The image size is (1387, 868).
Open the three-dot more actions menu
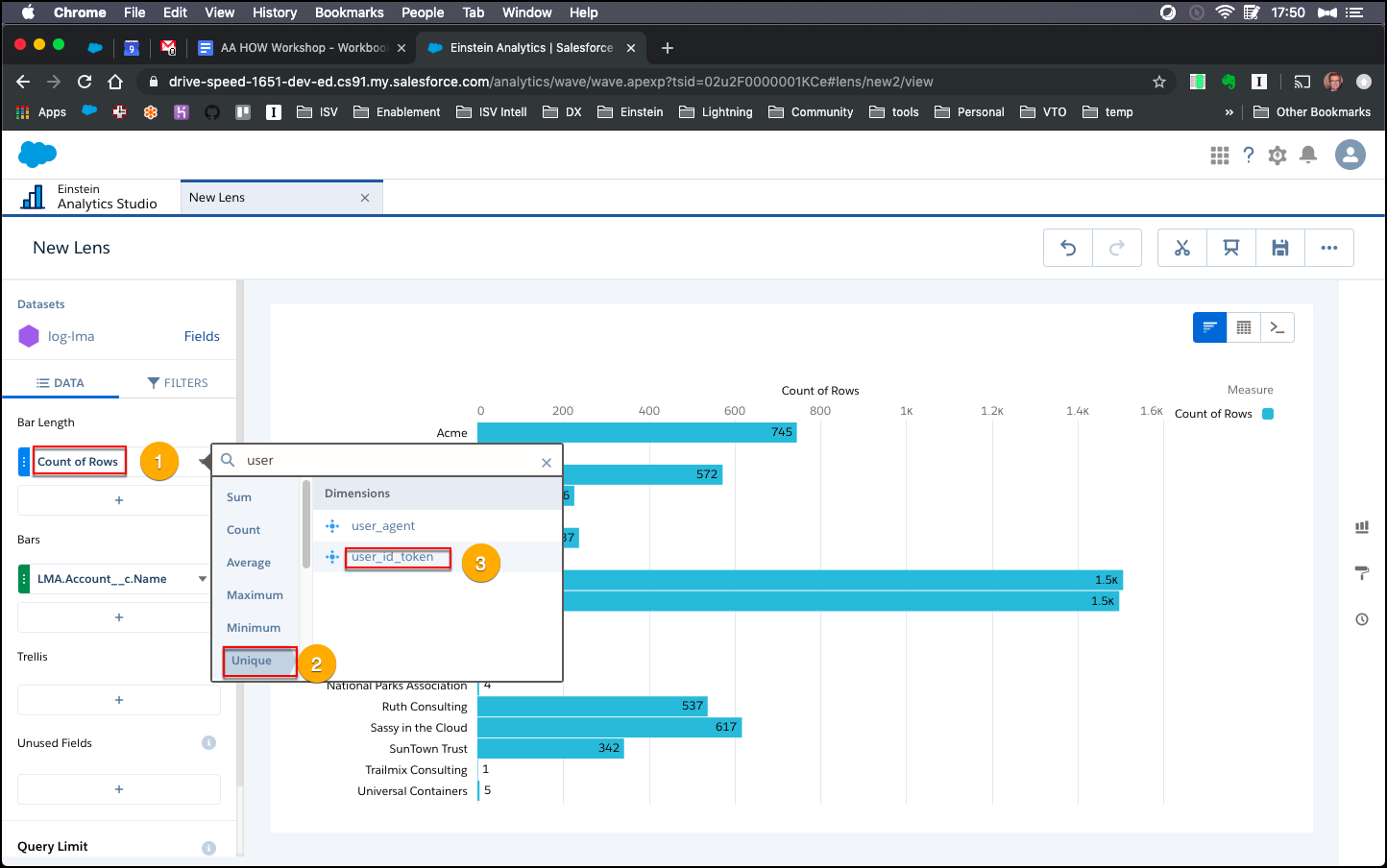pyautogui.click(x=1329, y=248)
